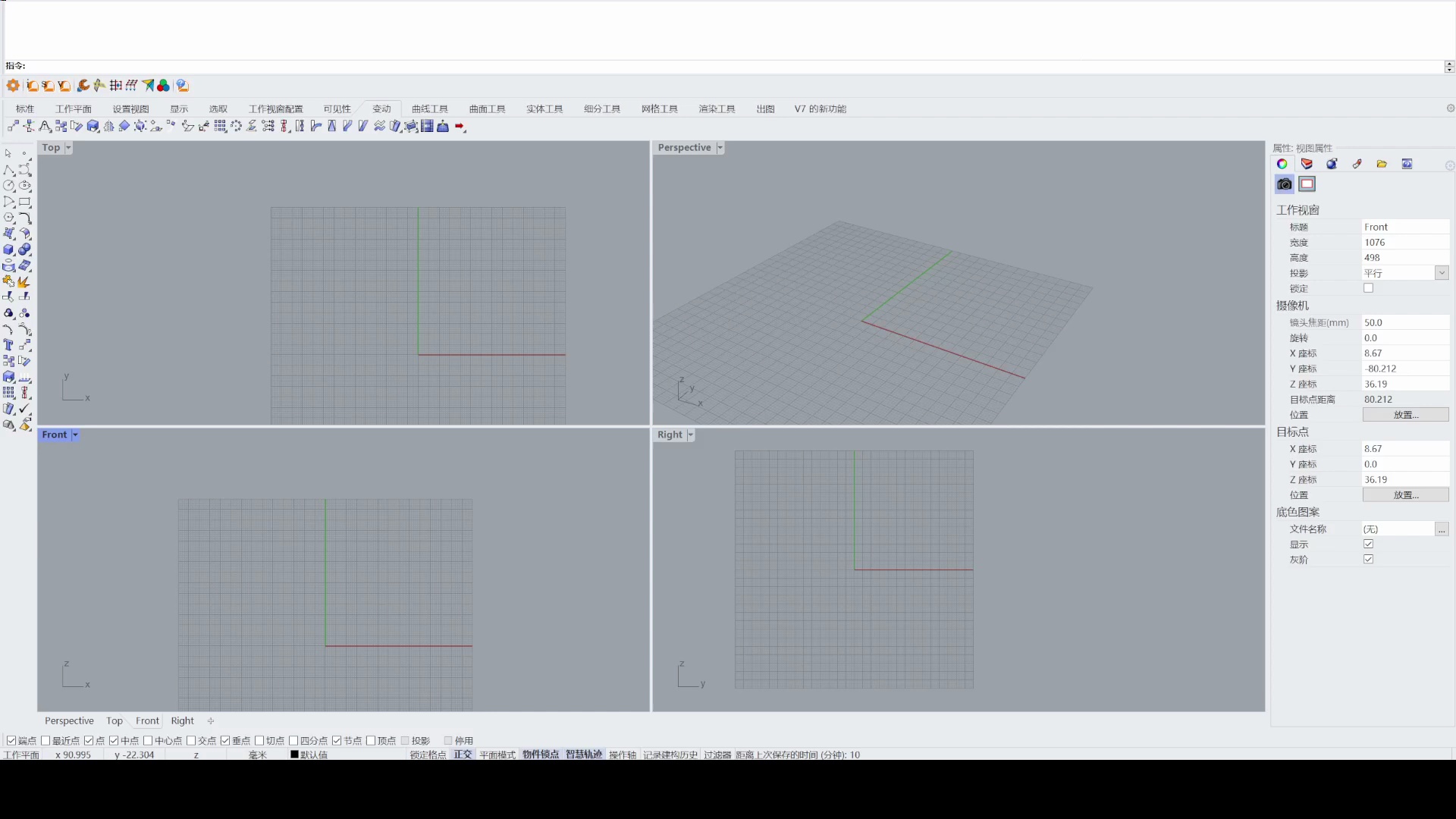Switch to the 实体工具 toolbar tab
Screen dimensions: 1456x819
(544, 109)
